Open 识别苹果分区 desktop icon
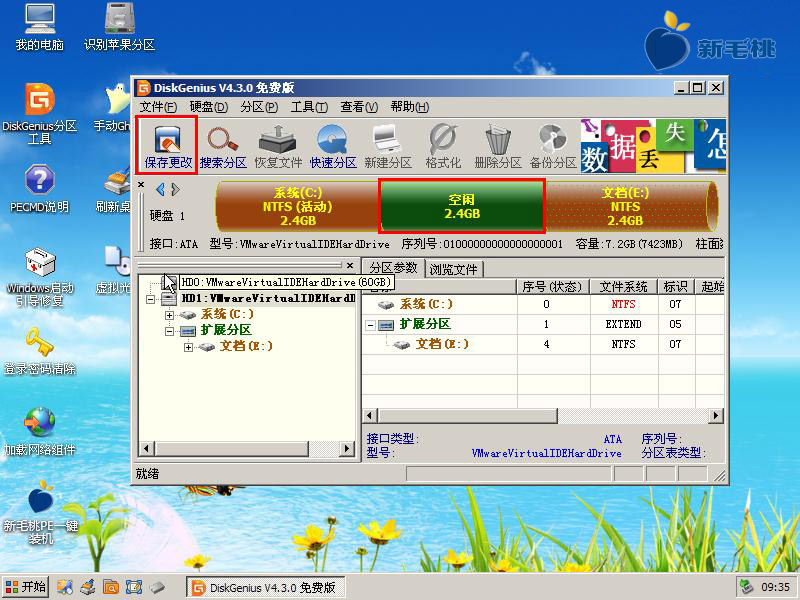This screenshot has width=800, height=600. [119, 28]
